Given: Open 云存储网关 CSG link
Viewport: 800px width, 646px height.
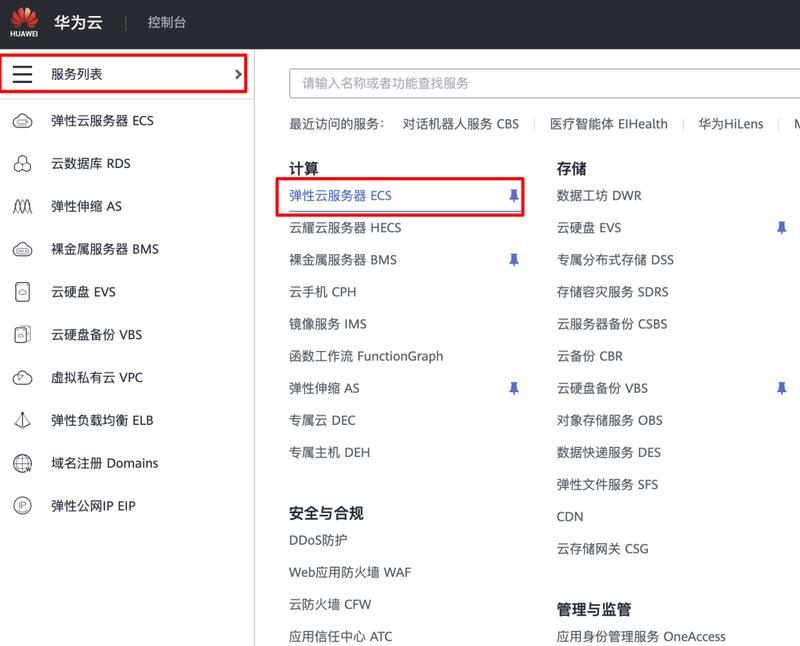Looking at the screenshot, I should pos(603,549).
